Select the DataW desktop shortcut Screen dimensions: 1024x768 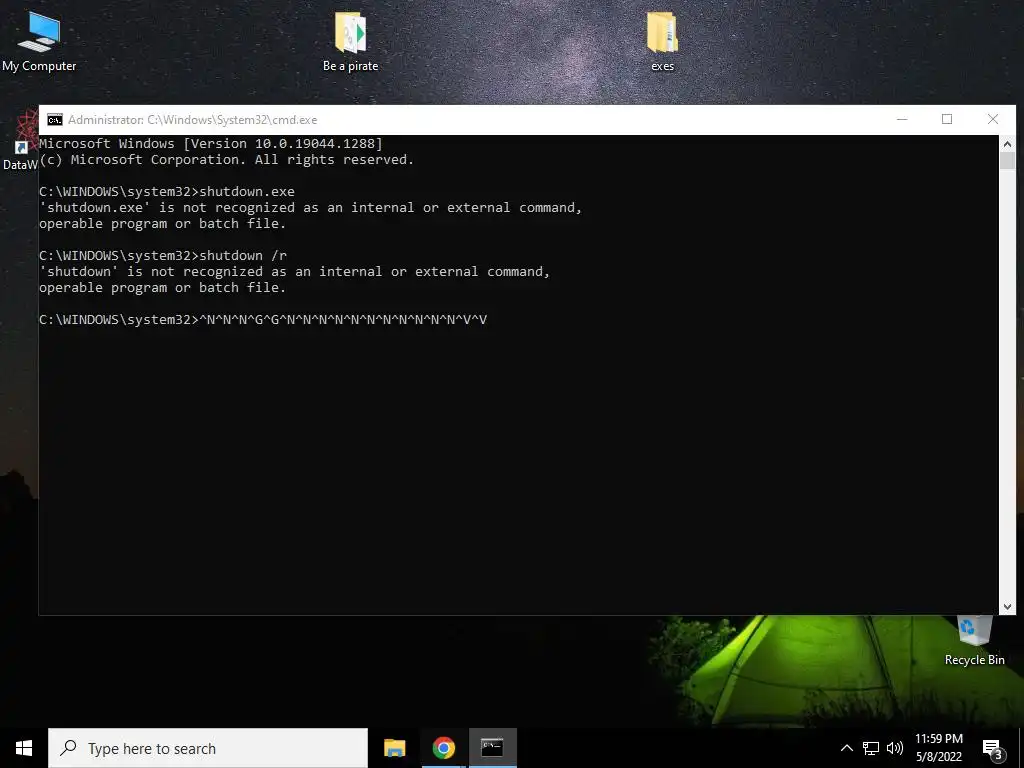(20, 140)
